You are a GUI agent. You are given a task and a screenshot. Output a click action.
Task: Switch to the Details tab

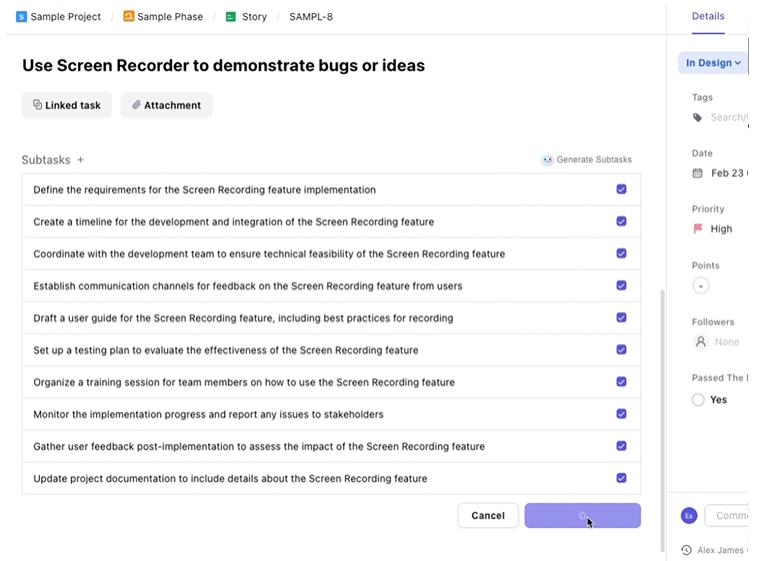(708, 16)
